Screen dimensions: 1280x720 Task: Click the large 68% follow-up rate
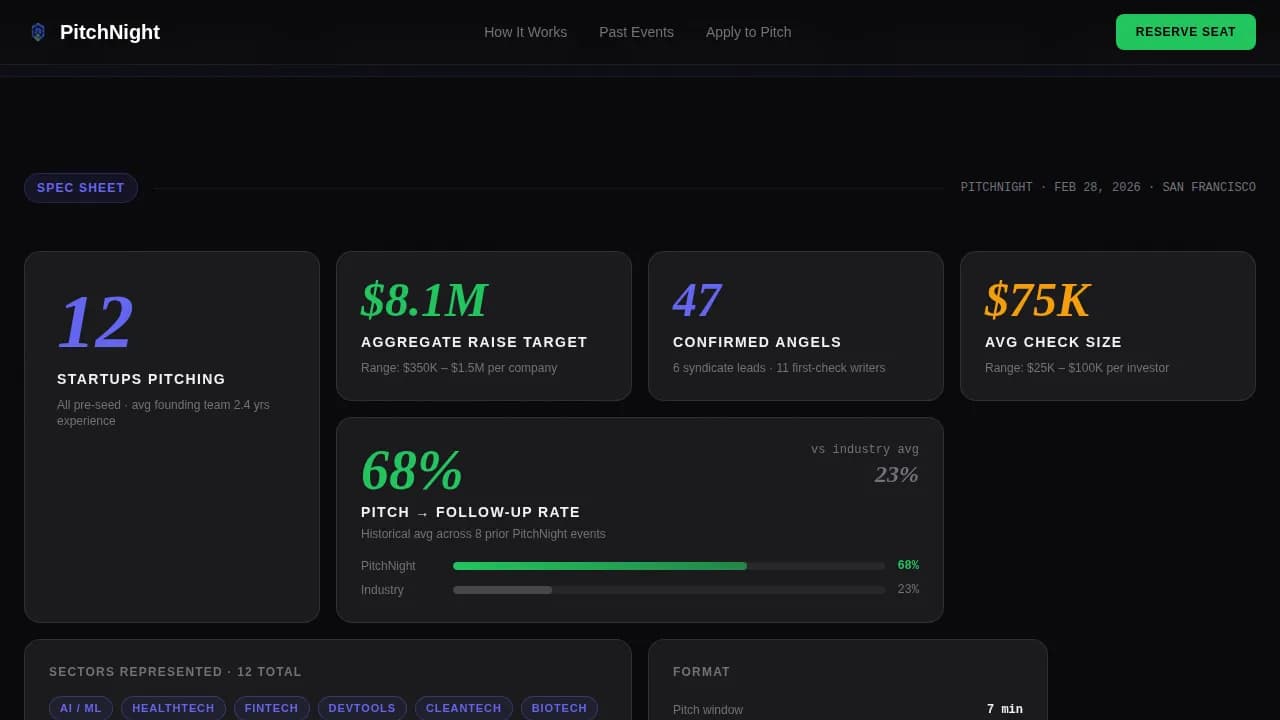tap(411, 470)
